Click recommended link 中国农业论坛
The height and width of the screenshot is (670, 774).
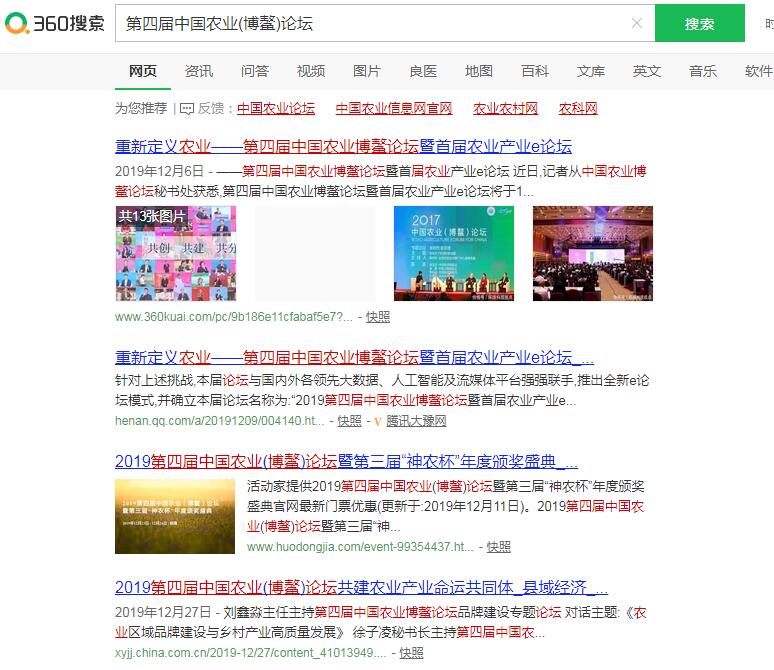tap(276, 108)
